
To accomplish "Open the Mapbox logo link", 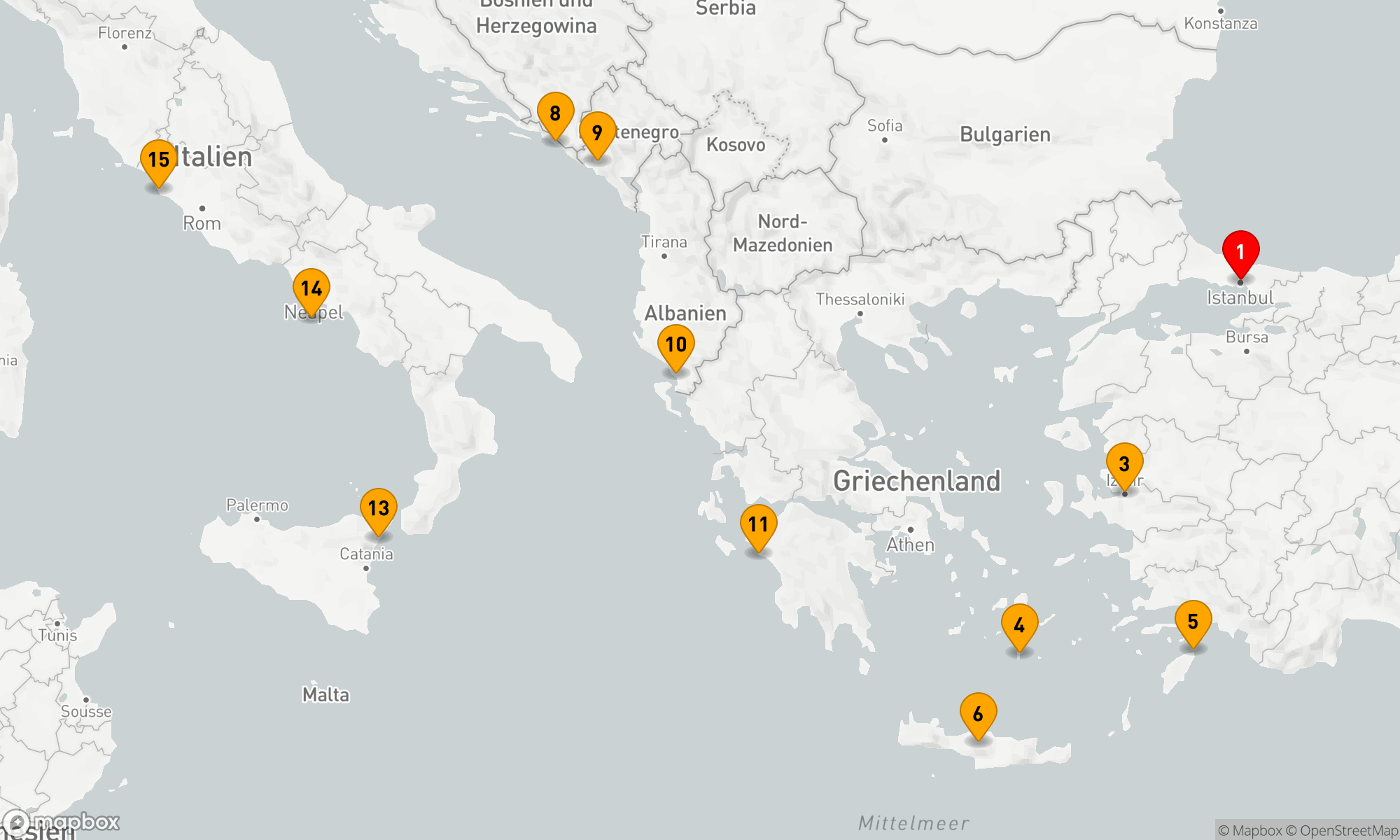I will [x=62, y=822].
